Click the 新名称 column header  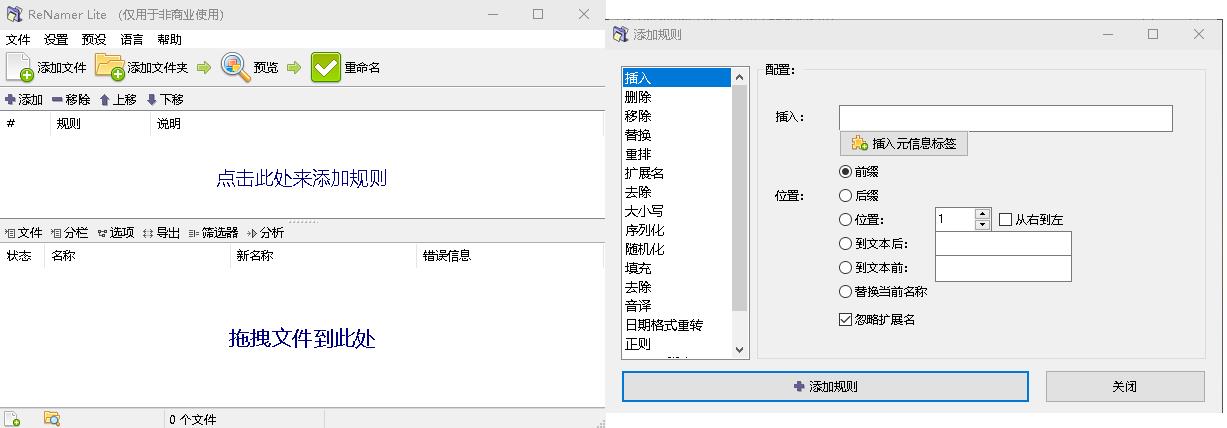(323, 256)
